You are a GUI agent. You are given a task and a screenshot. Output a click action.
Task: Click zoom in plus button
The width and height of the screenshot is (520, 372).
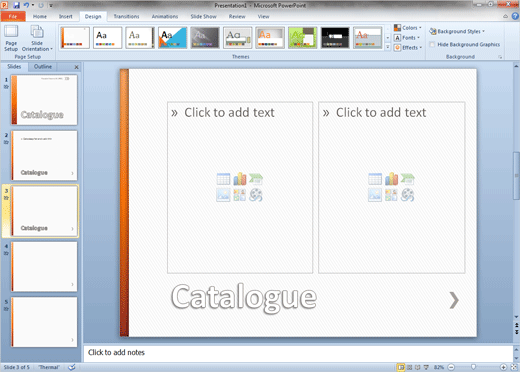click(x=503, y=367)
